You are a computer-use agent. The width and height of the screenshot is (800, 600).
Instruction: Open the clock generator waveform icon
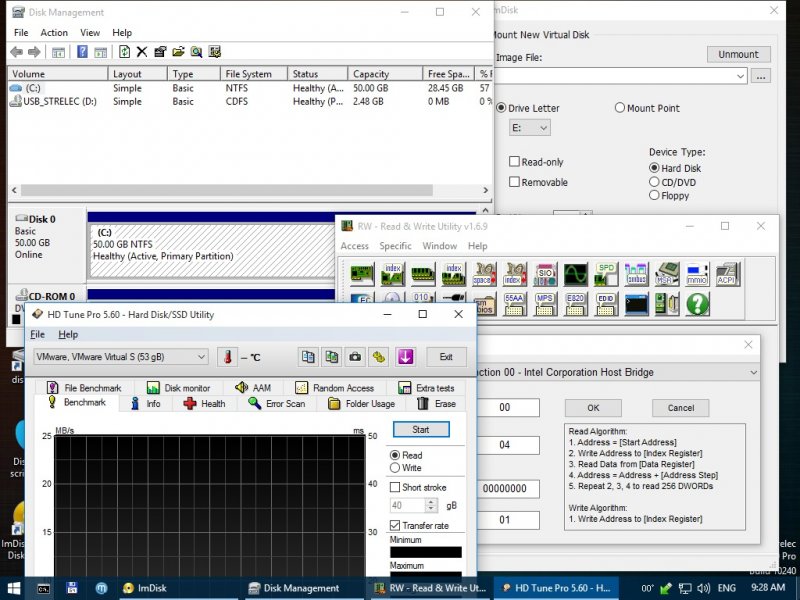[x=576, y=274]
